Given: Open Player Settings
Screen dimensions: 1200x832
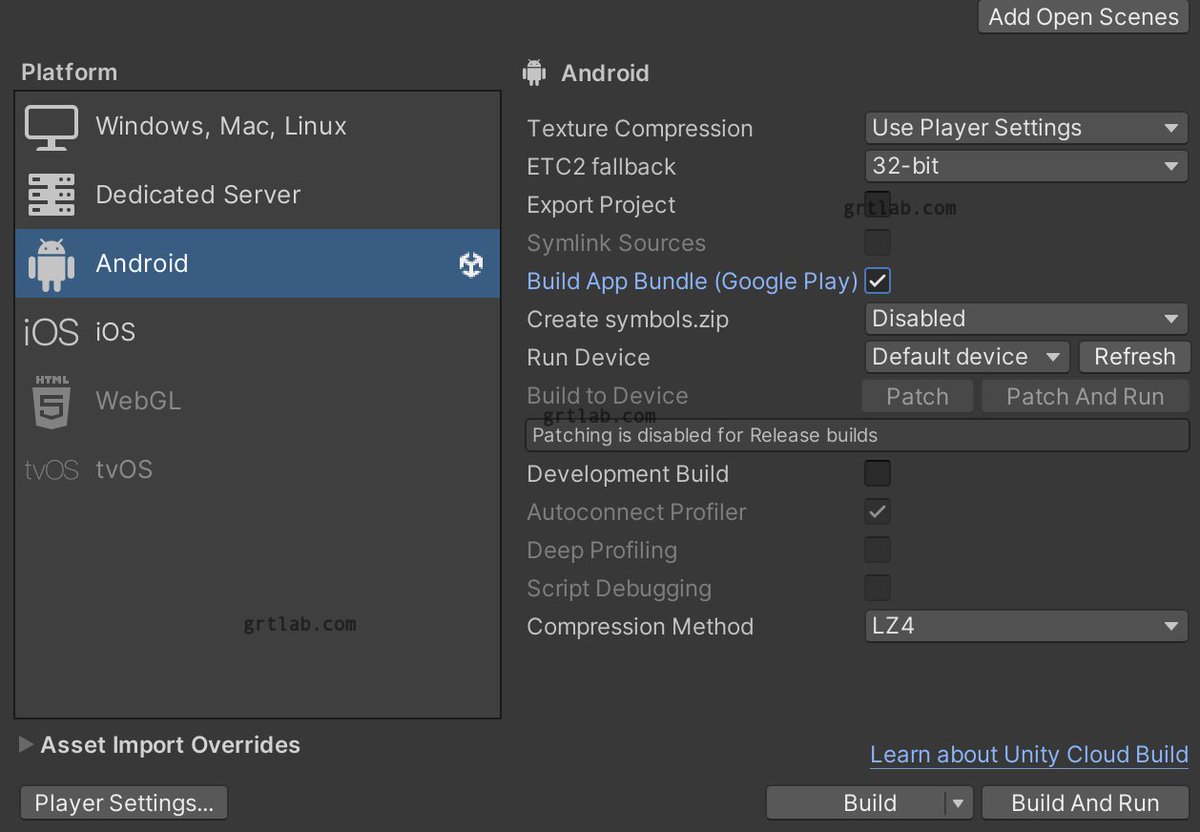Looking at the screenshot, I should pyautogui.click(x=124, y=803).
